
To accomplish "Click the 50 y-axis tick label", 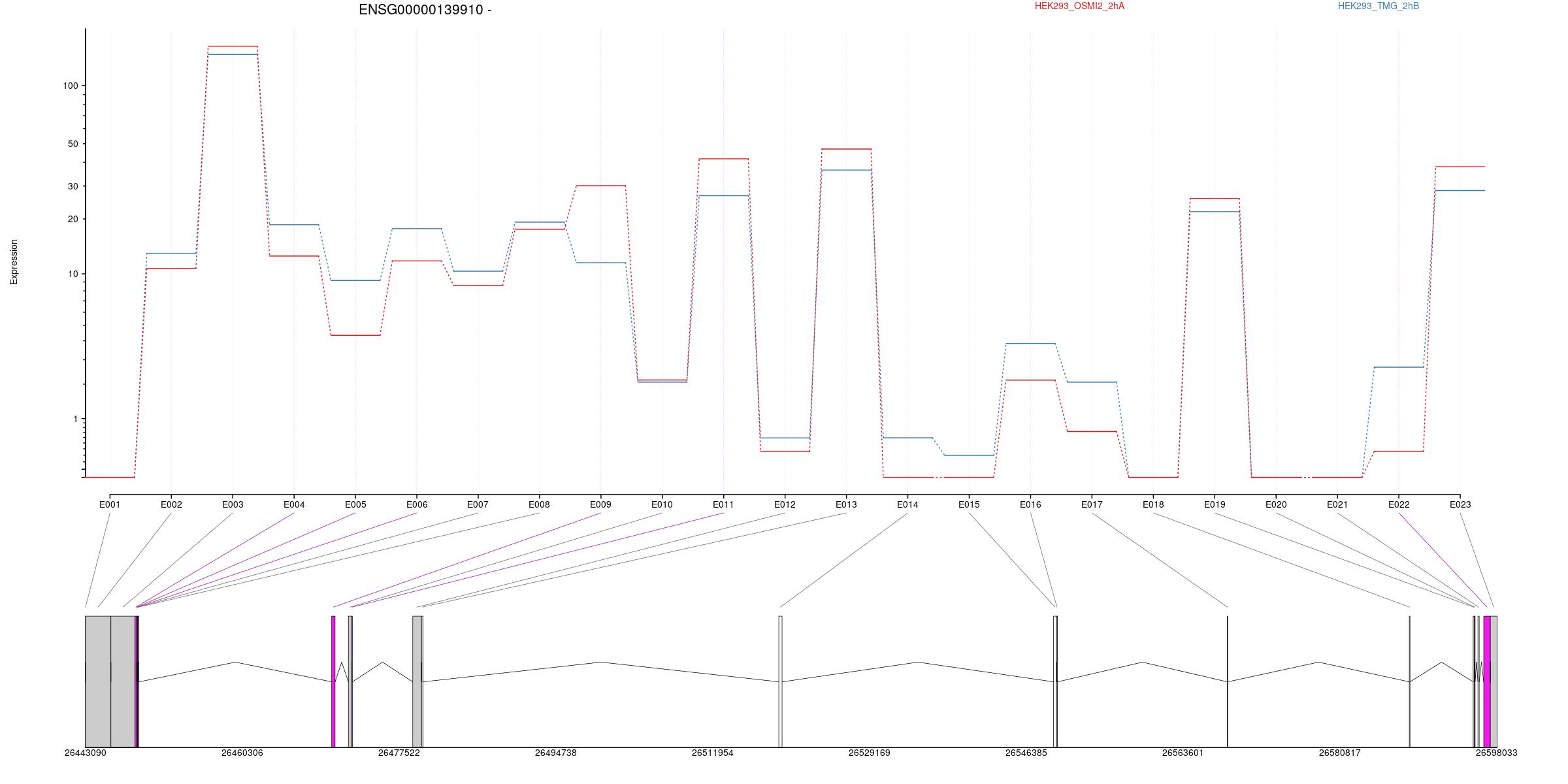I will pyautogui.click(x=73, y=144).
